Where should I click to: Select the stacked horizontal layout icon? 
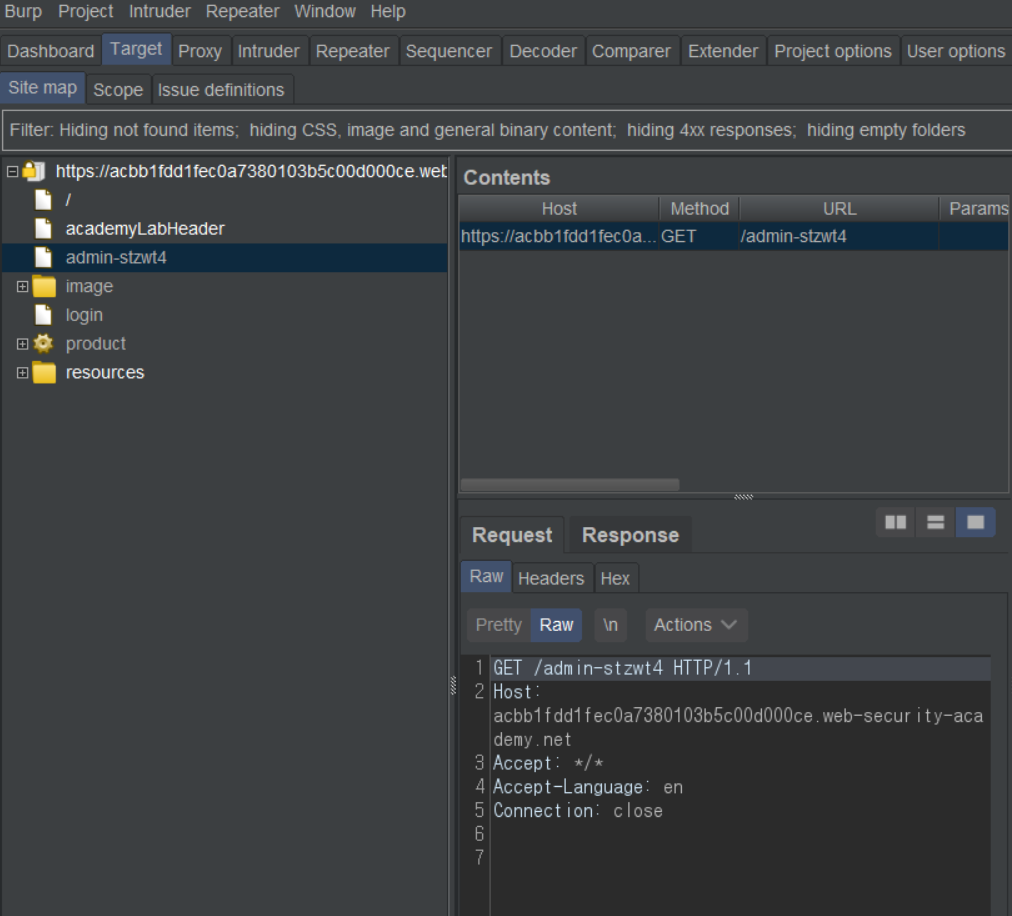(x=936, y=522)
